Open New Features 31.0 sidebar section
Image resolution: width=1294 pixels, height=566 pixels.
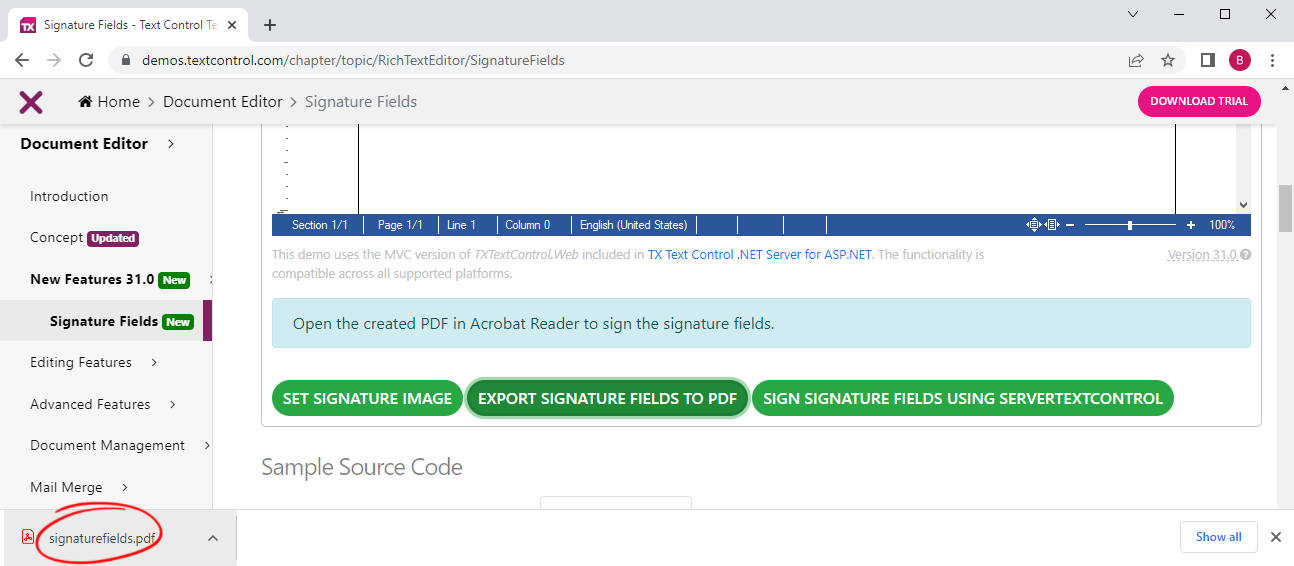tap(92, 279)
